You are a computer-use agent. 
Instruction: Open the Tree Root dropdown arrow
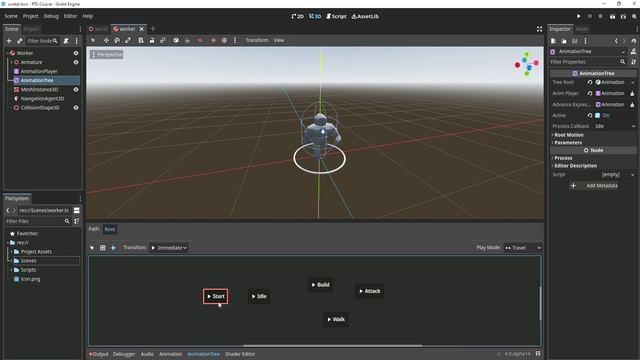(633, 82)
